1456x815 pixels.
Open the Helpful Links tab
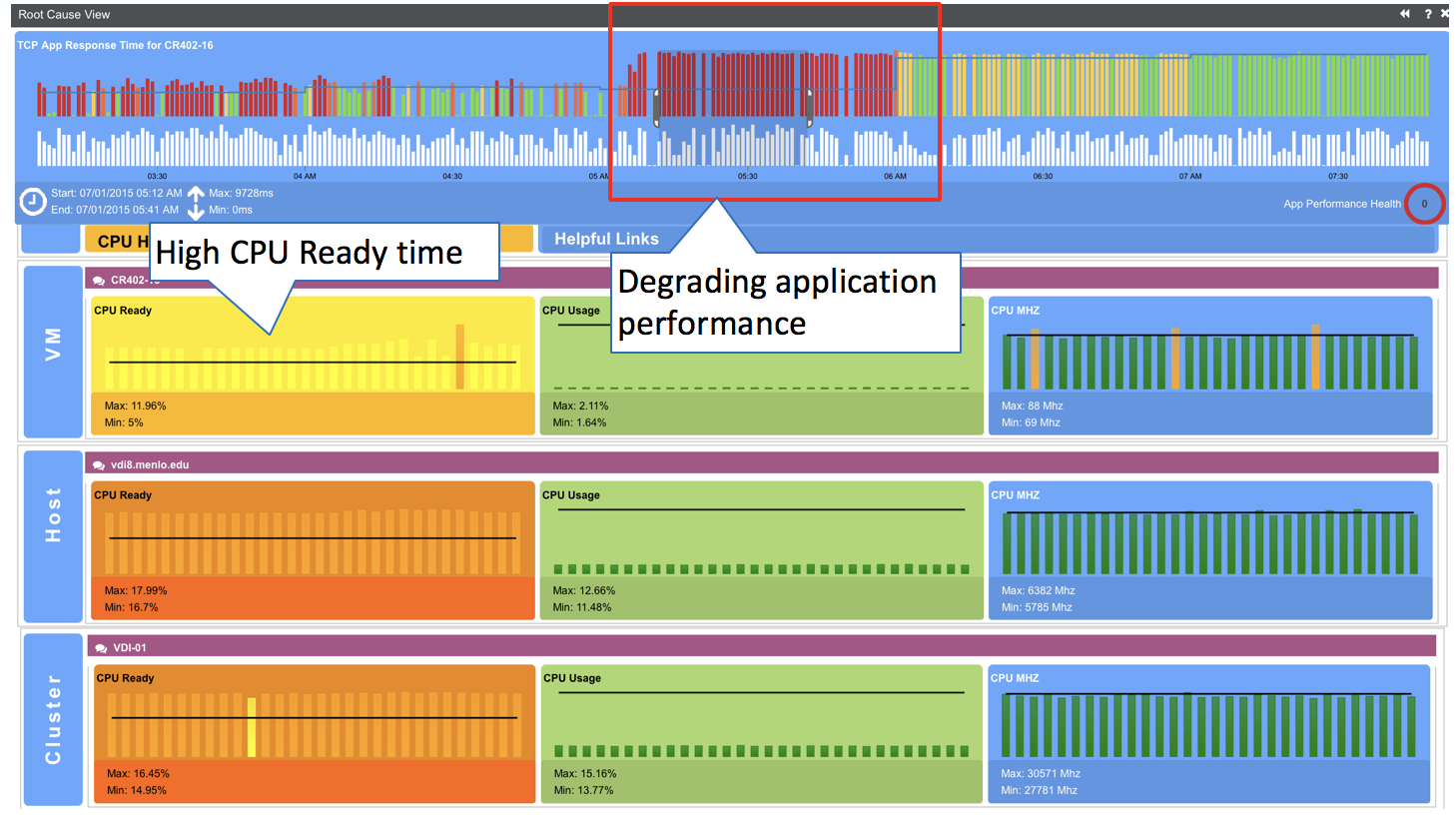(x=606, y=239)
